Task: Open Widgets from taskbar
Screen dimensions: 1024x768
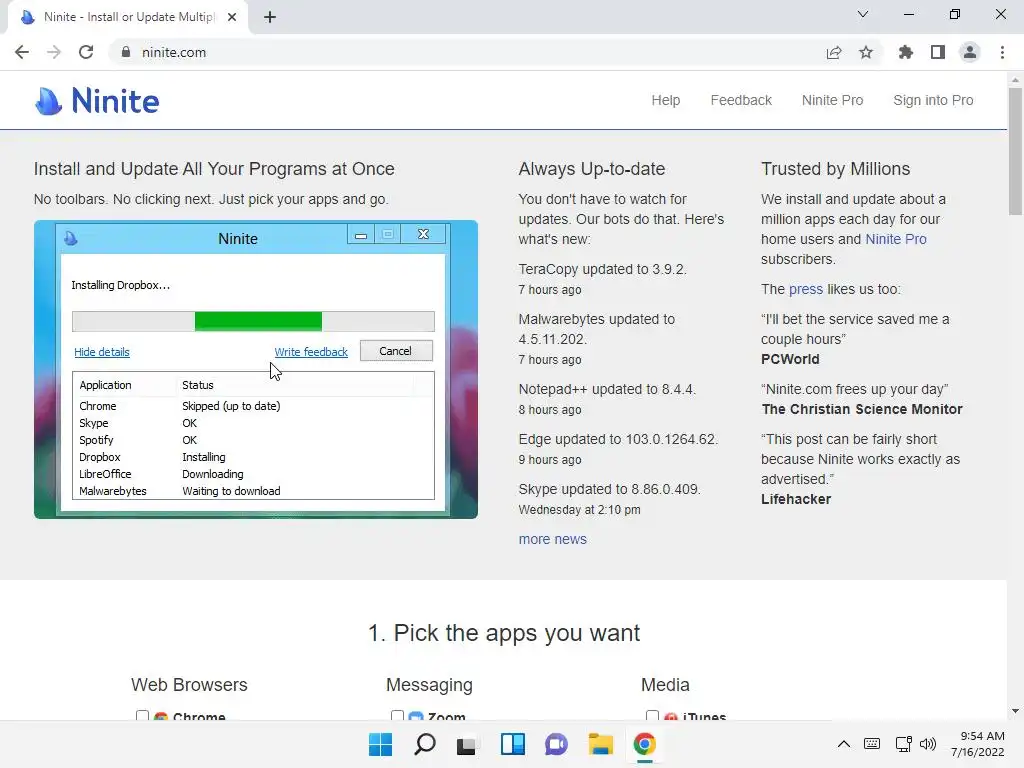Action: pos(513,744)
